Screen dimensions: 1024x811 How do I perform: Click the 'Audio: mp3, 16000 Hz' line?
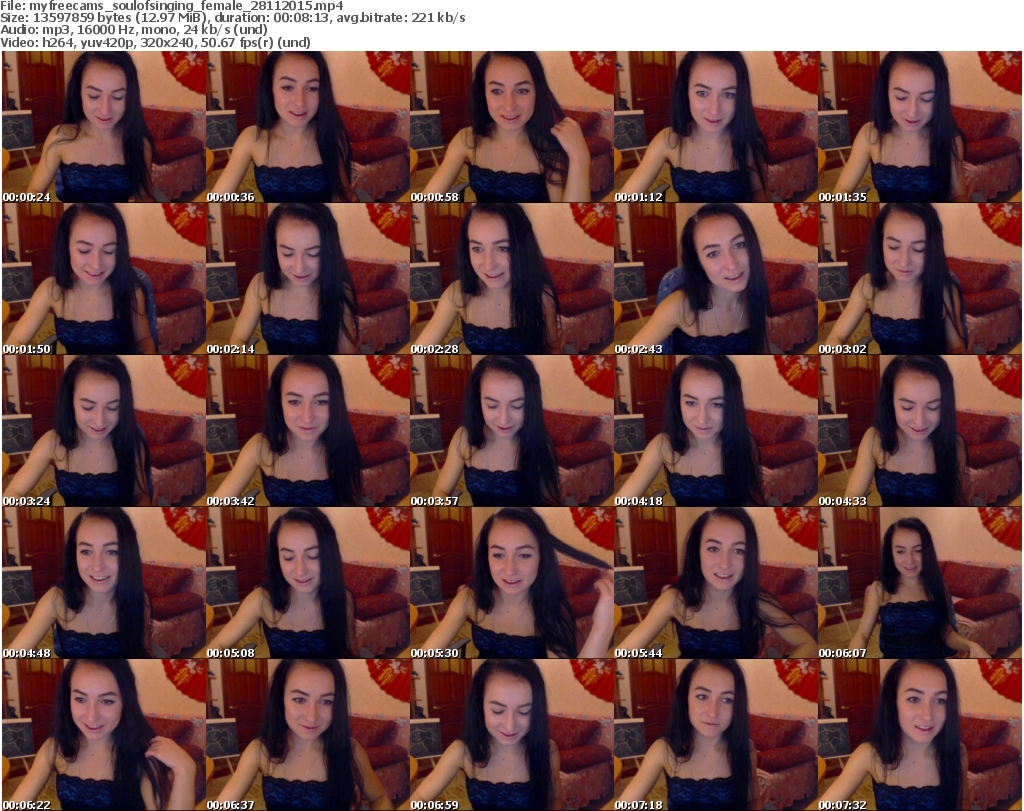point(134,30)
